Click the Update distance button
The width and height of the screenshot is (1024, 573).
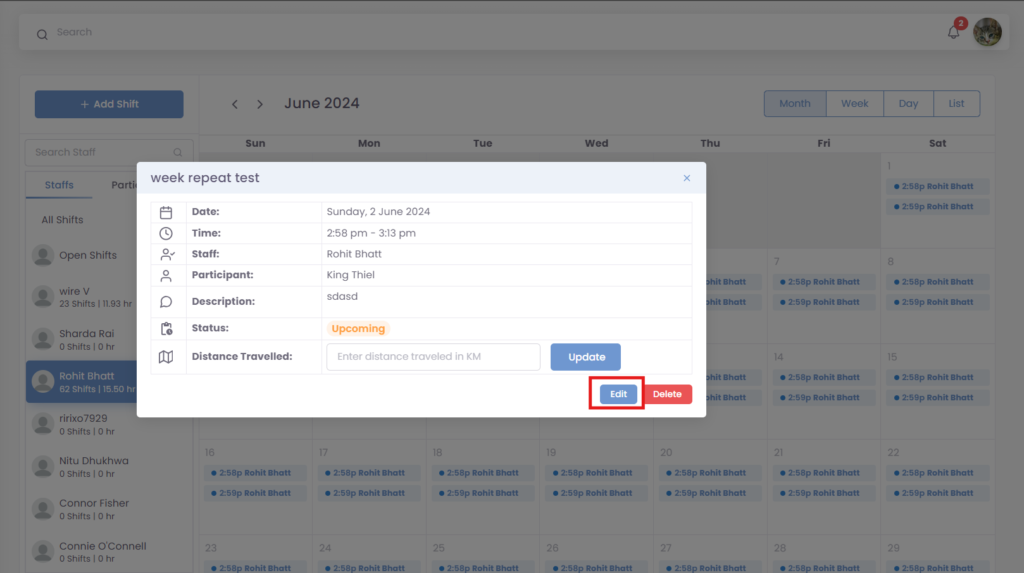coord(586,357)
